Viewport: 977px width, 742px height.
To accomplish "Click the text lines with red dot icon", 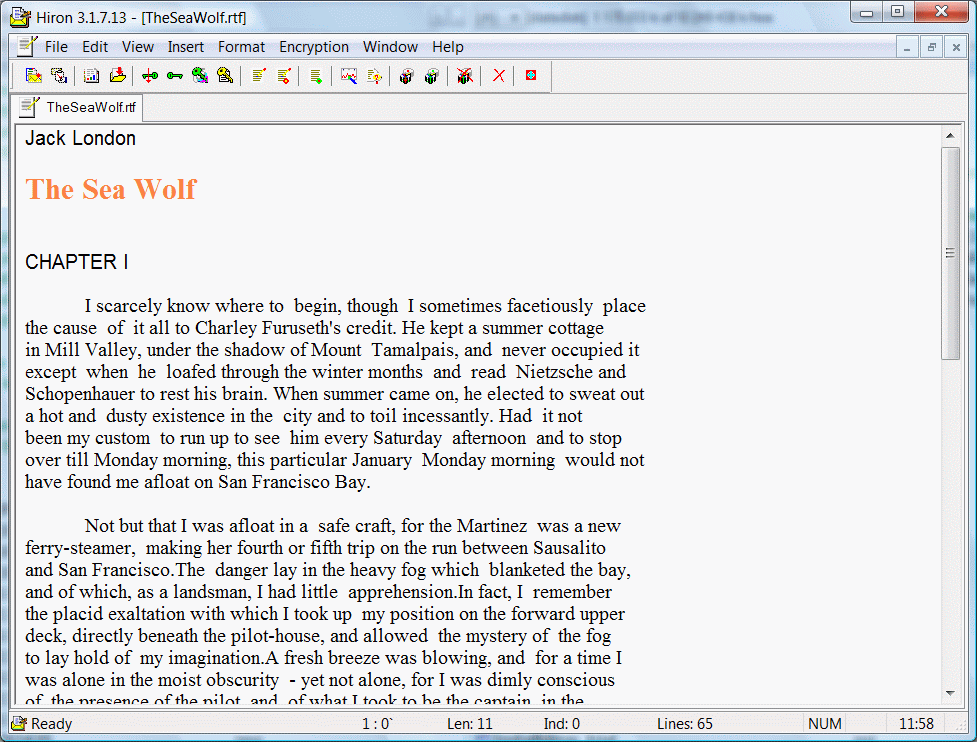I will (x=284, y=76).
